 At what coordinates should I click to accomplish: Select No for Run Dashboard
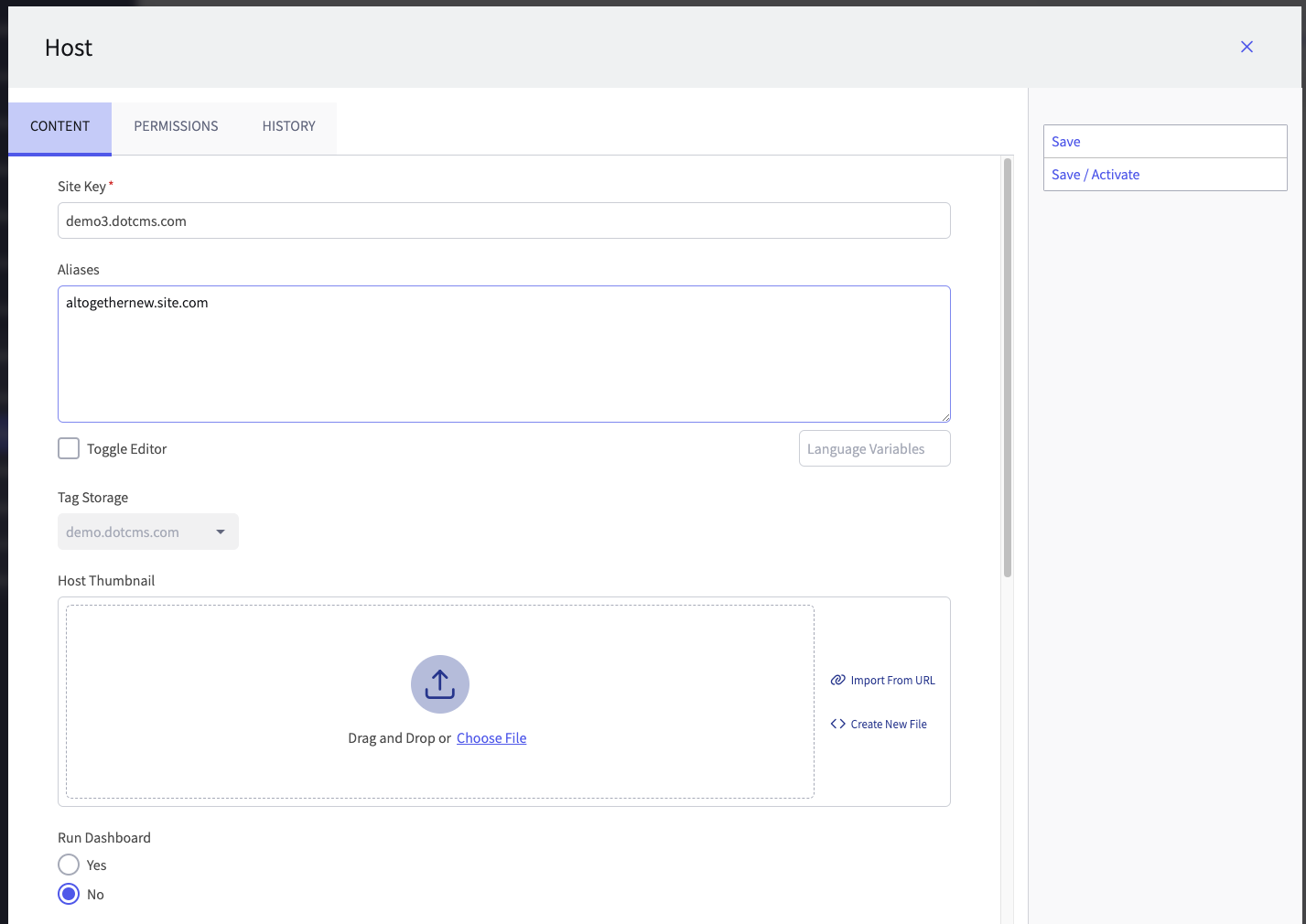[x=69, y=894]
